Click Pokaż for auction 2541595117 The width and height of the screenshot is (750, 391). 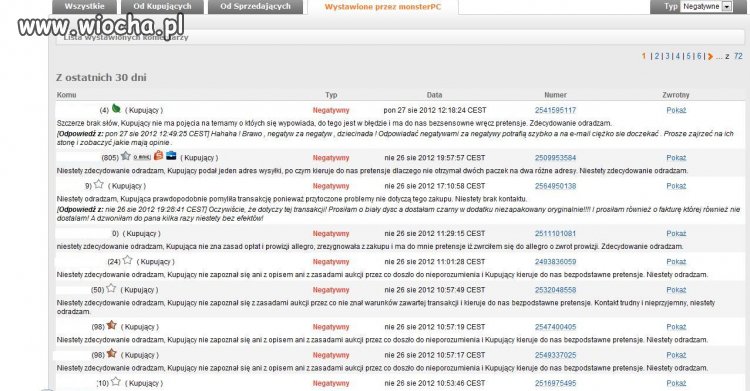point(676,111)
